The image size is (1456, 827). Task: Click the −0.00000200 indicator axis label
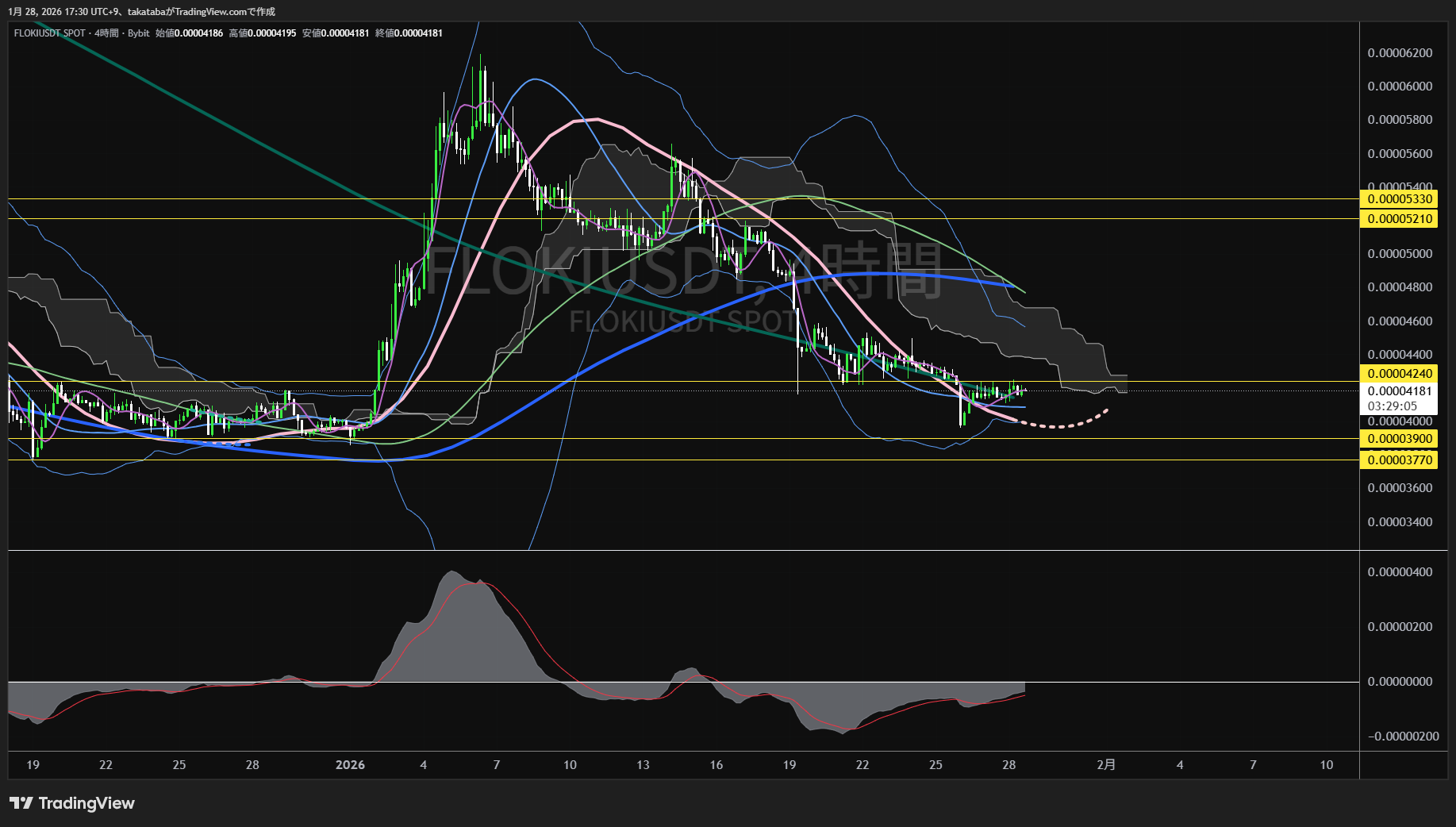pos(1402,737)
